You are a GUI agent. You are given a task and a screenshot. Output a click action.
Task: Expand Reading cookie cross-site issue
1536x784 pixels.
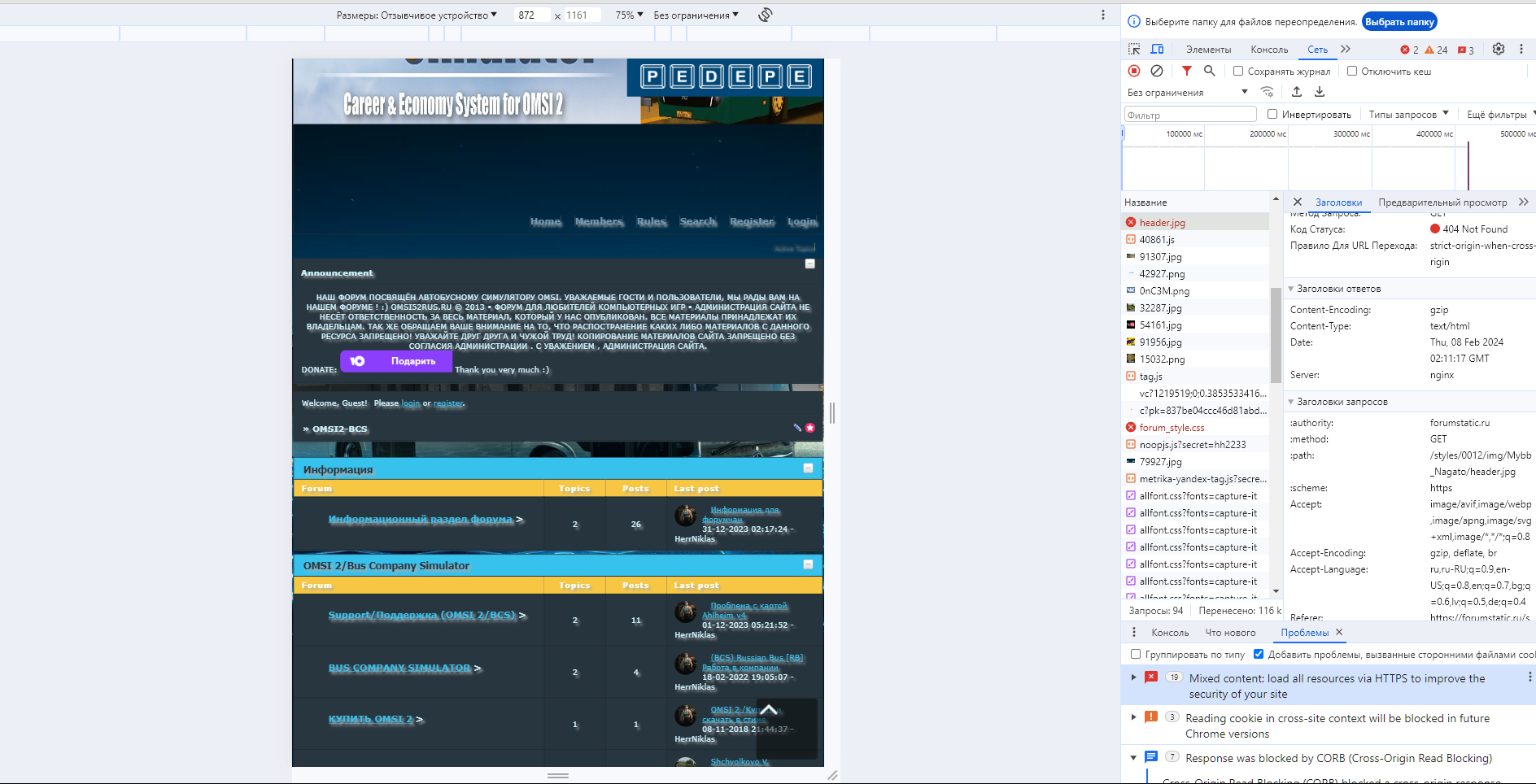1133,716
